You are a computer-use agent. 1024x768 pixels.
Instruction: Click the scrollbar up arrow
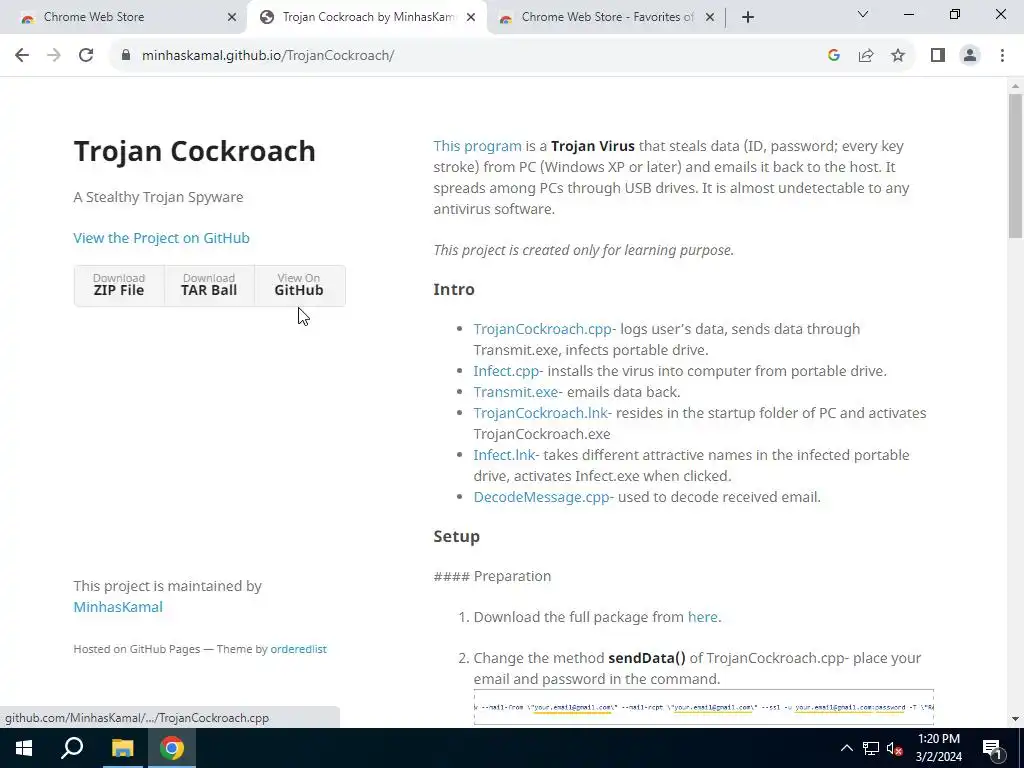[1015, 85]
